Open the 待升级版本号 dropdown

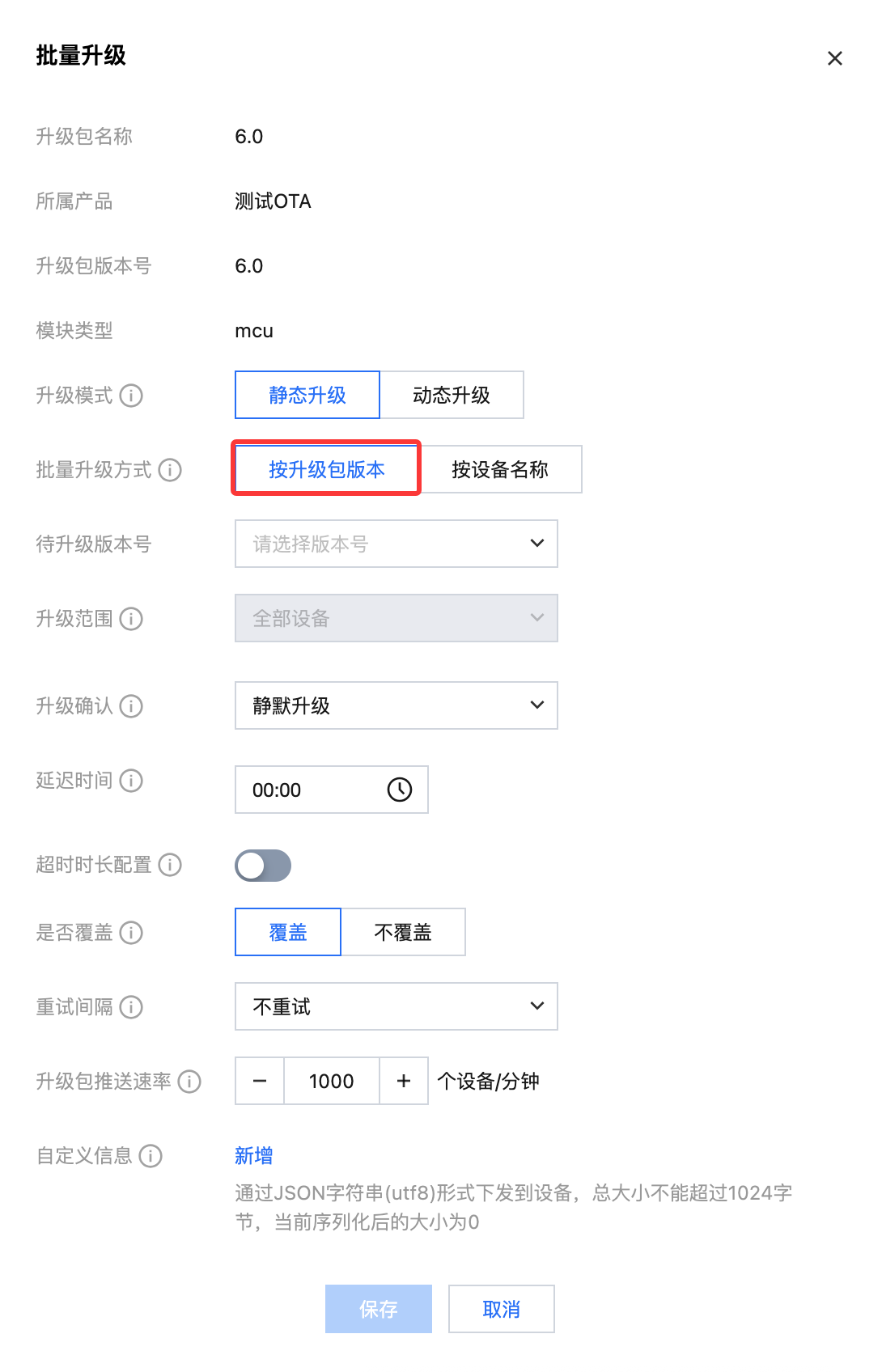[396, 544]
